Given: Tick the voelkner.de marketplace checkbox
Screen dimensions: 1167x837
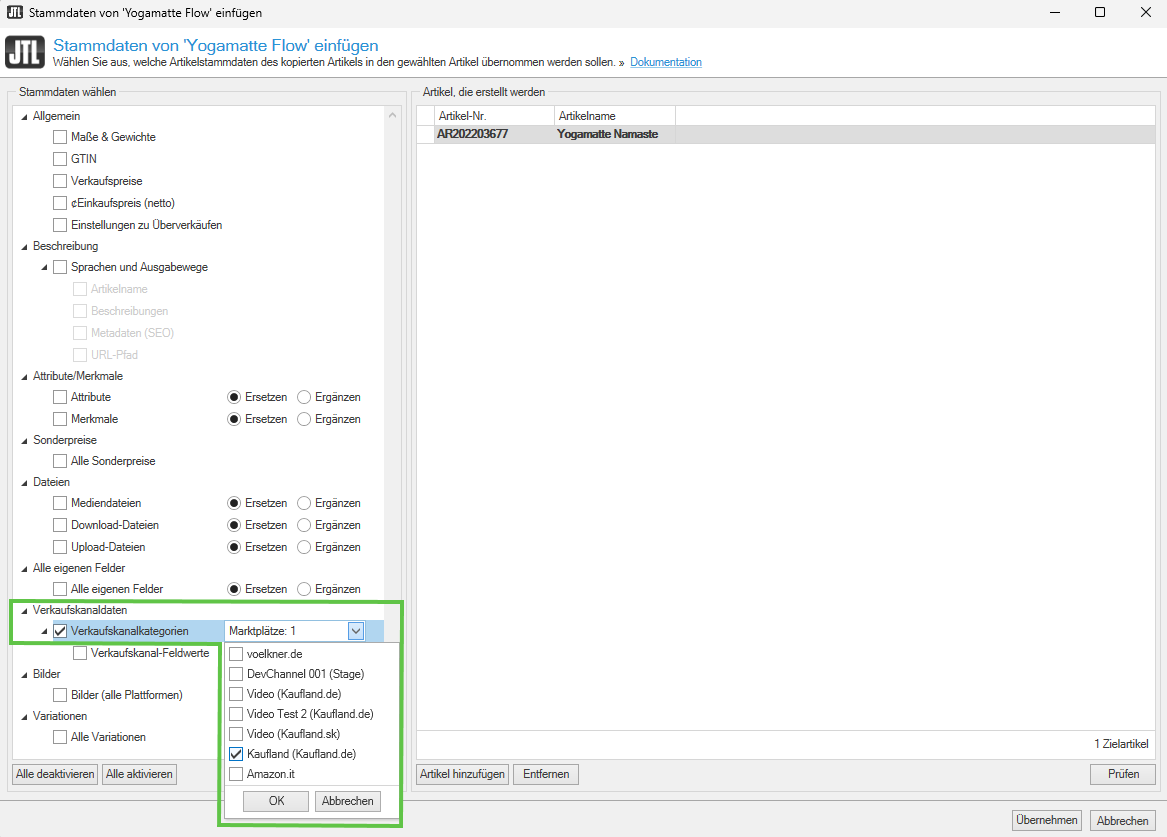Looking at the screenshot, I should 236,654.
